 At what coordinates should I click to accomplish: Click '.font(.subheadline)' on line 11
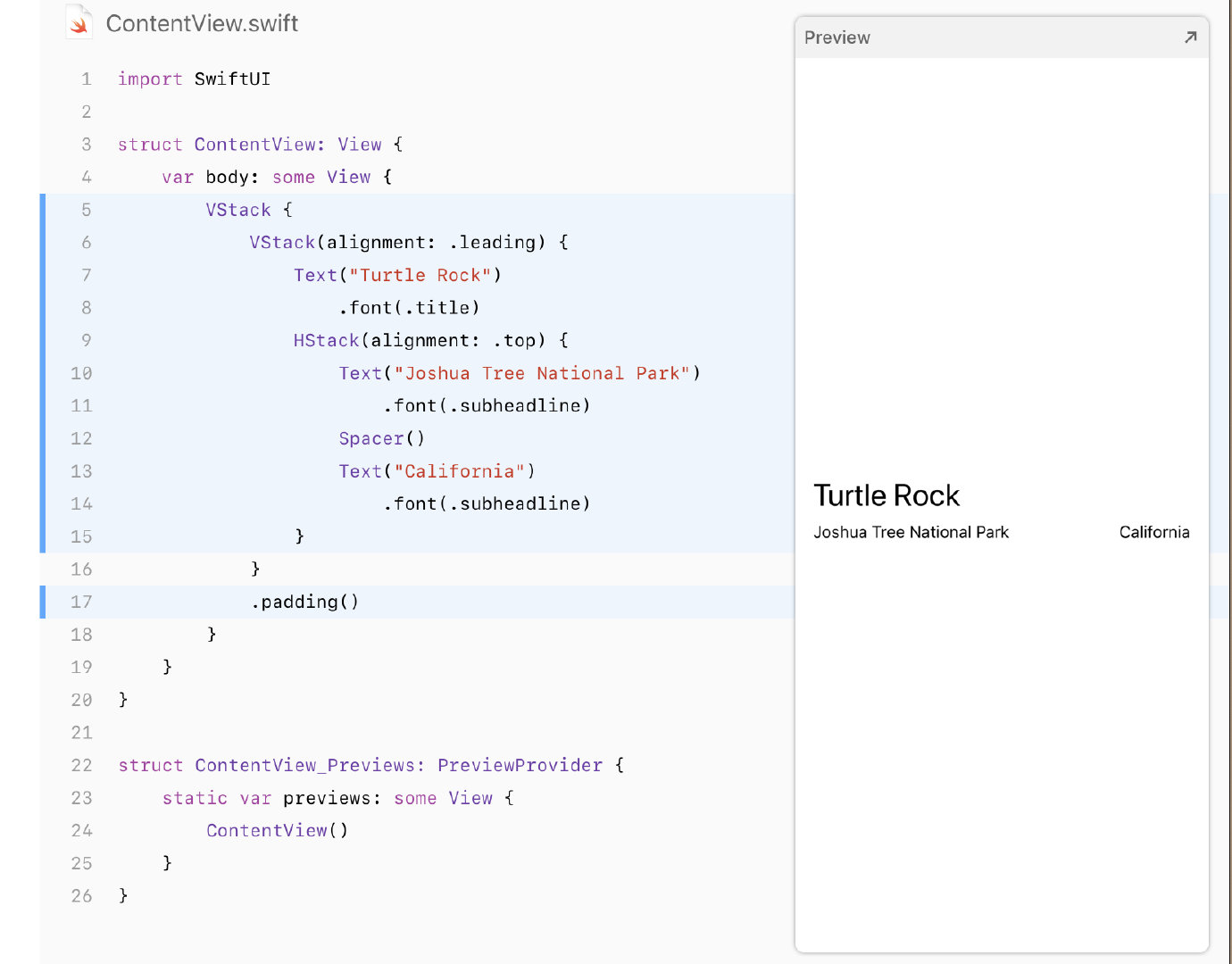487,406
